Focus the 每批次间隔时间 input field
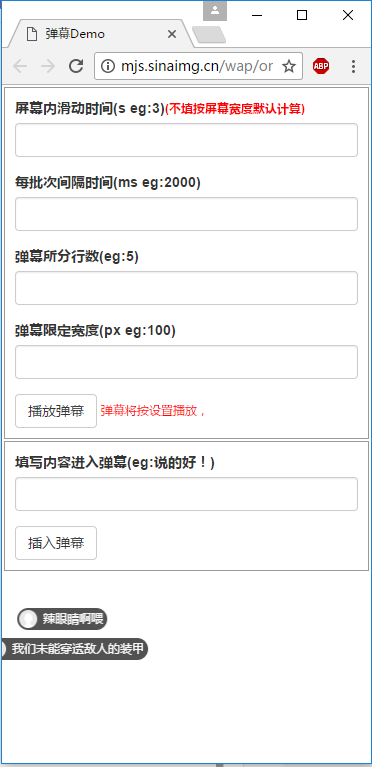This screenshot has width=372, height=767. tap(186, 214)
